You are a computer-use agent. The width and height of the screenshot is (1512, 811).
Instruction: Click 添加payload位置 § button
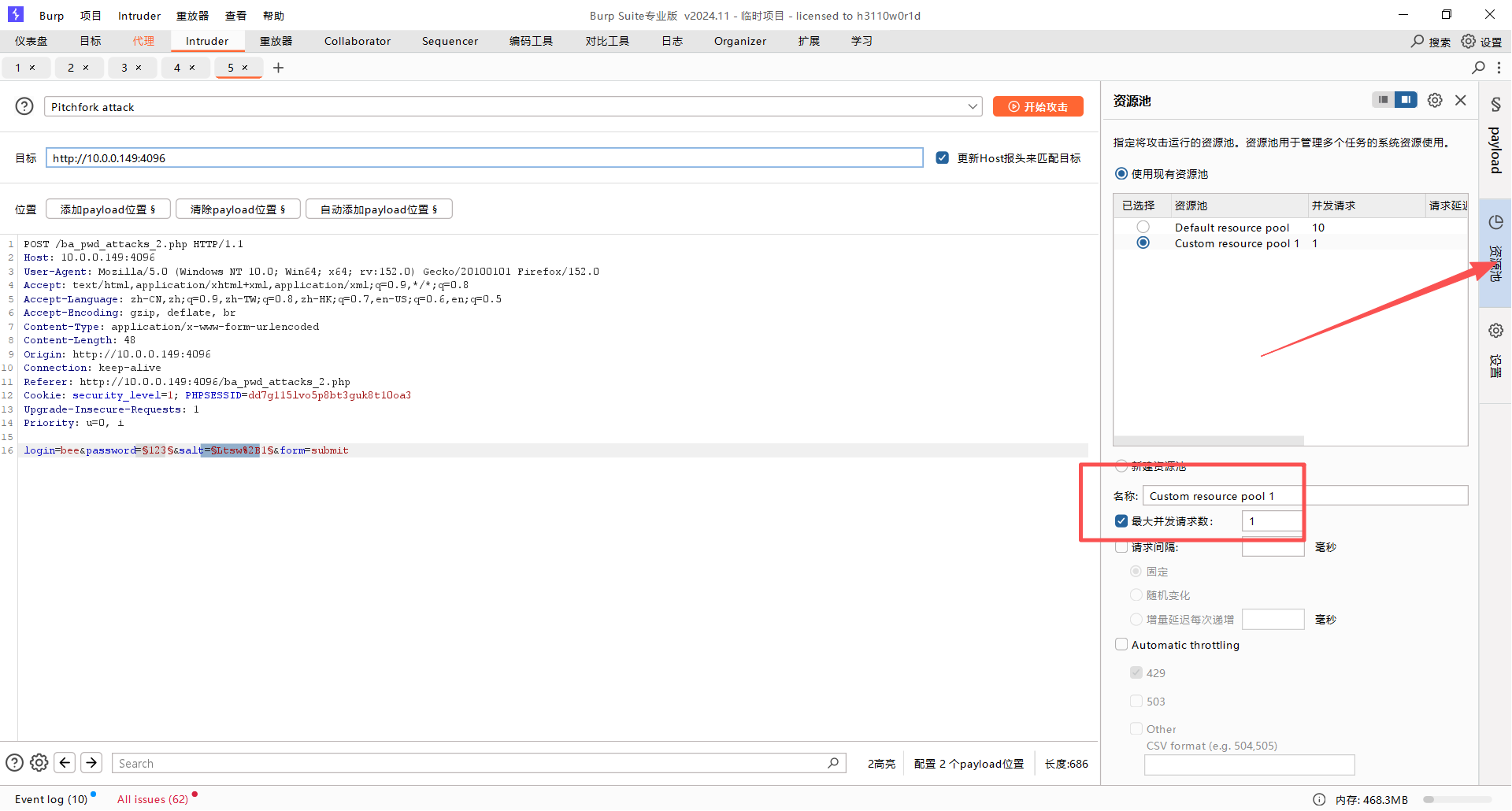(x=108, y=209)
